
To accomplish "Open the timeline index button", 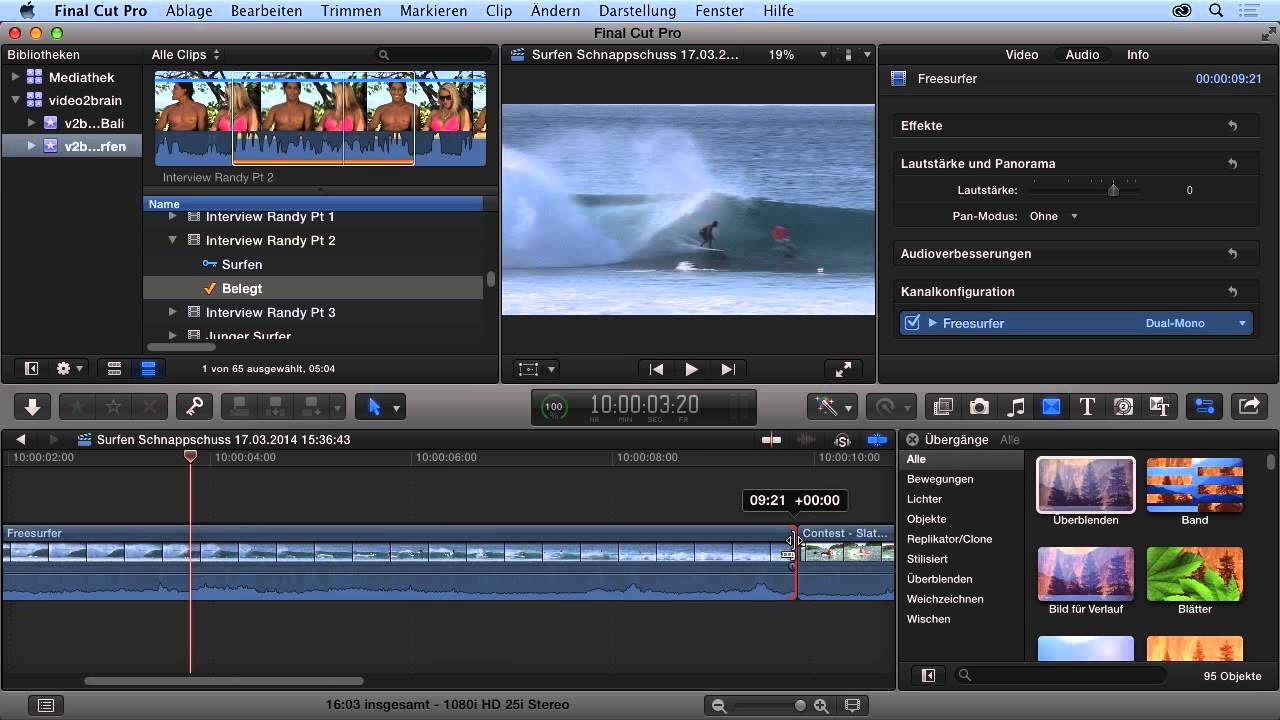I will [x=45, y=705].
